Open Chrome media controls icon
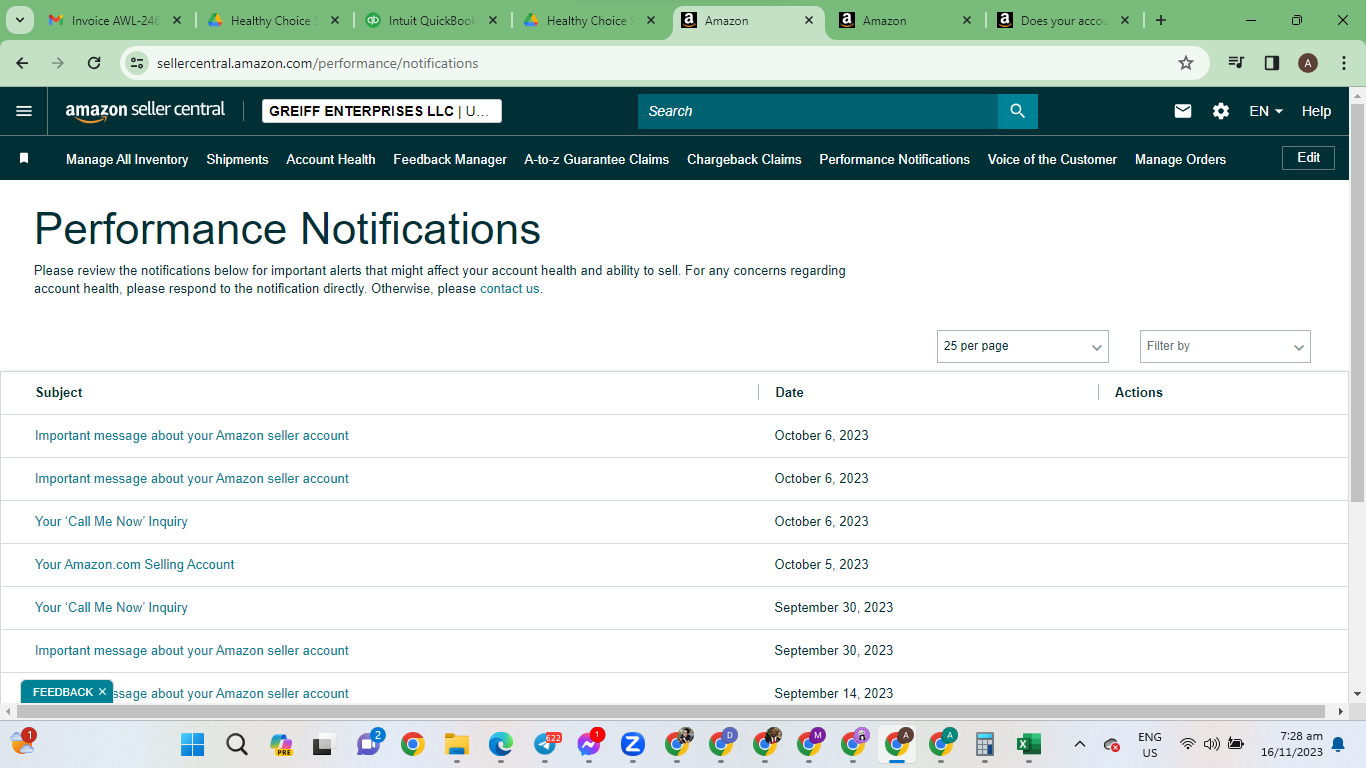 [1236, 63]
